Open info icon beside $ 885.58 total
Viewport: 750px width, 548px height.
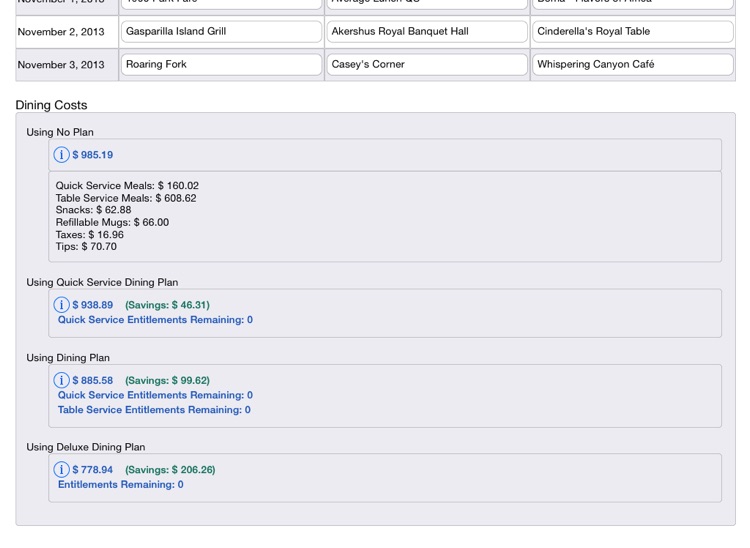(61, 380)
